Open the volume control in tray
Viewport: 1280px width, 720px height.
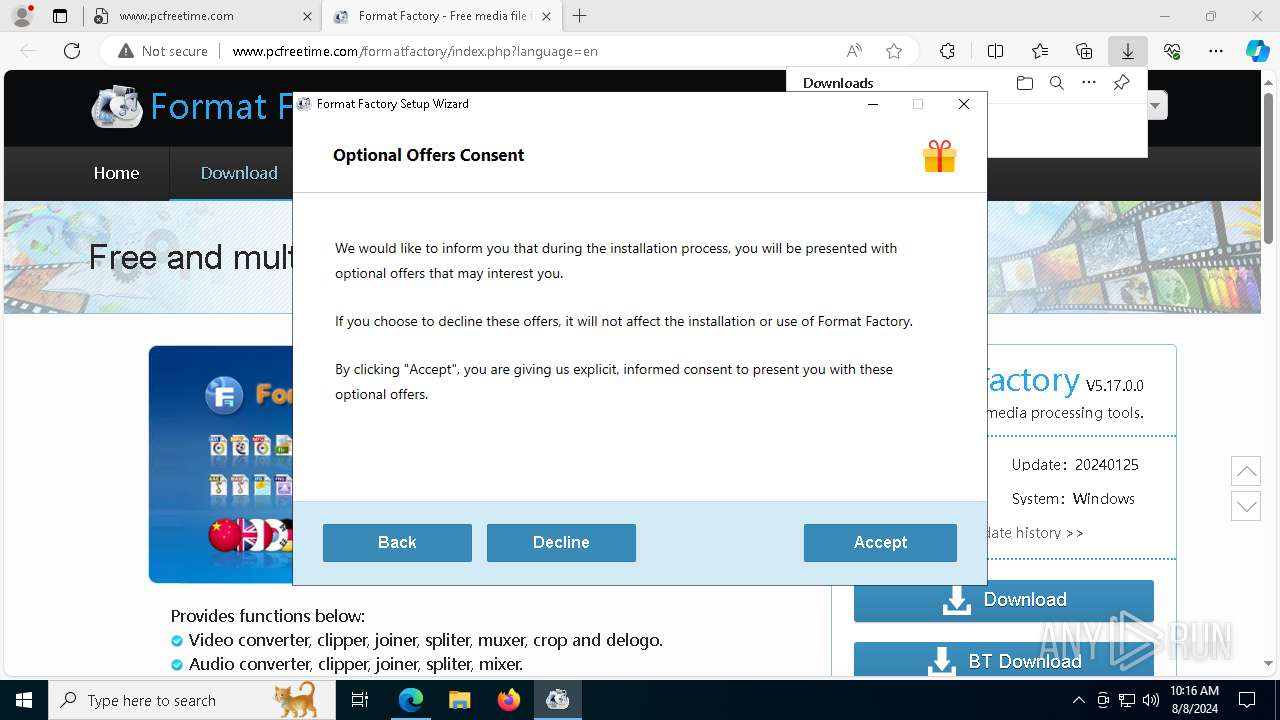tap(1151, 700)
